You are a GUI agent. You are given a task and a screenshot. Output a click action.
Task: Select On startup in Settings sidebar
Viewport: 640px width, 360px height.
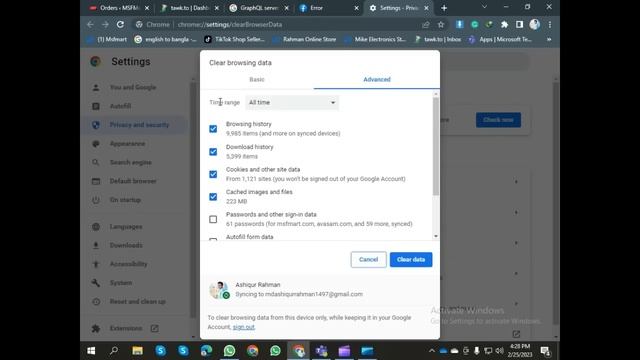click(125, 200)
